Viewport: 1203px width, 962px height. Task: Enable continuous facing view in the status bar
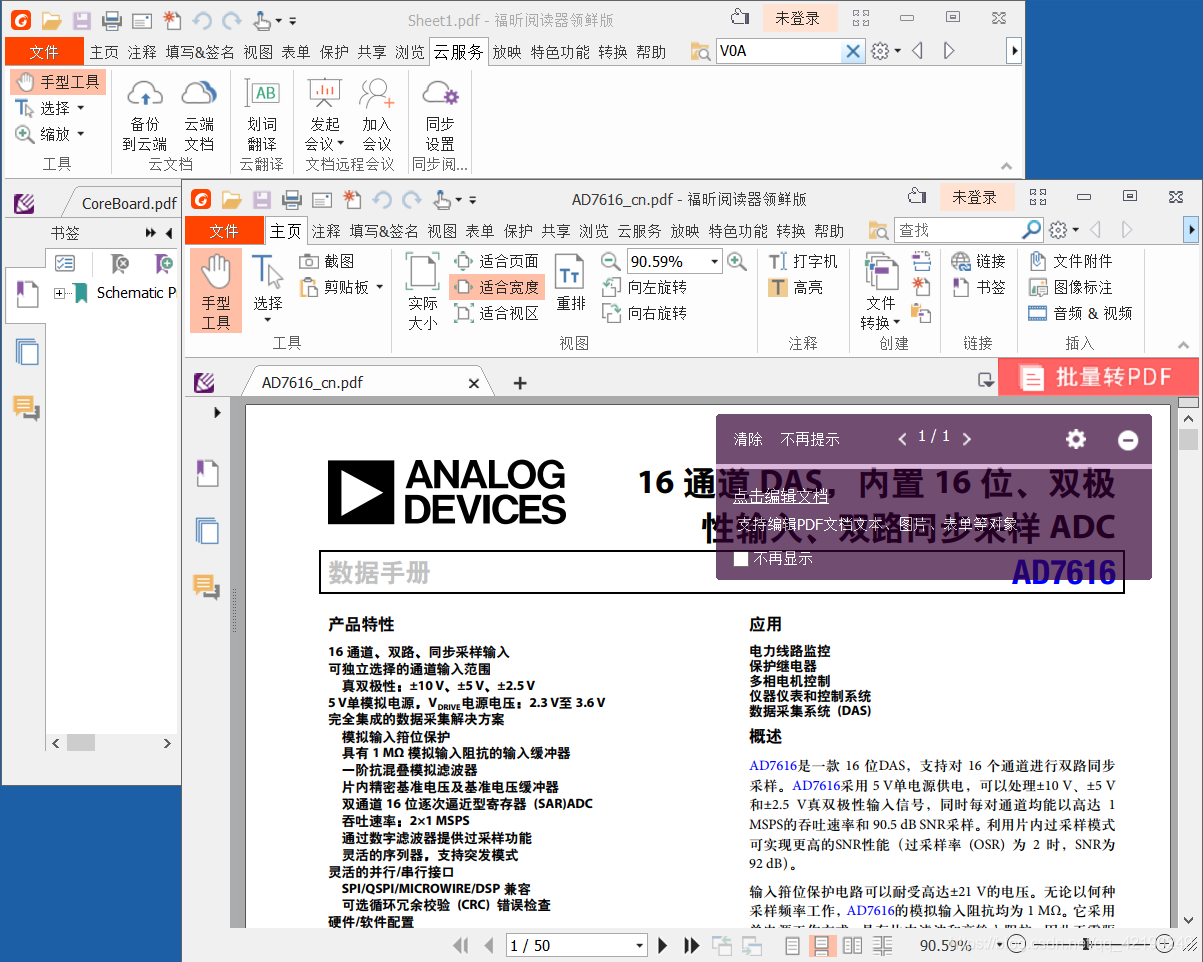coord(880,945)
